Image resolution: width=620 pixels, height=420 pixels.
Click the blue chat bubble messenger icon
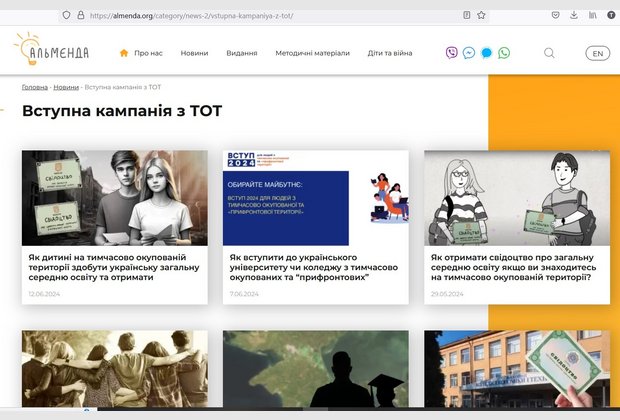click(x=486, y=53)
